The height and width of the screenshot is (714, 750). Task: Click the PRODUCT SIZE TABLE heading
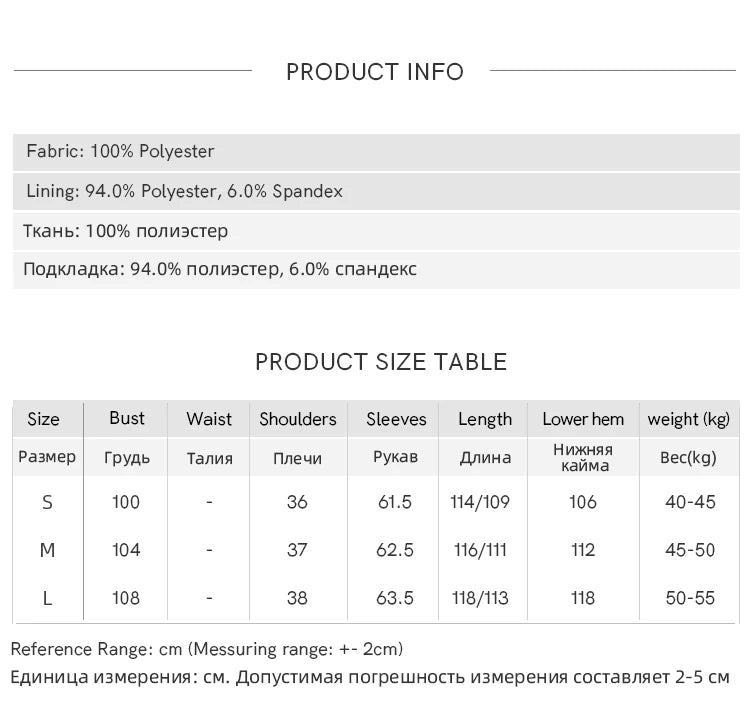pyautogui.click(x=381, y=362)
